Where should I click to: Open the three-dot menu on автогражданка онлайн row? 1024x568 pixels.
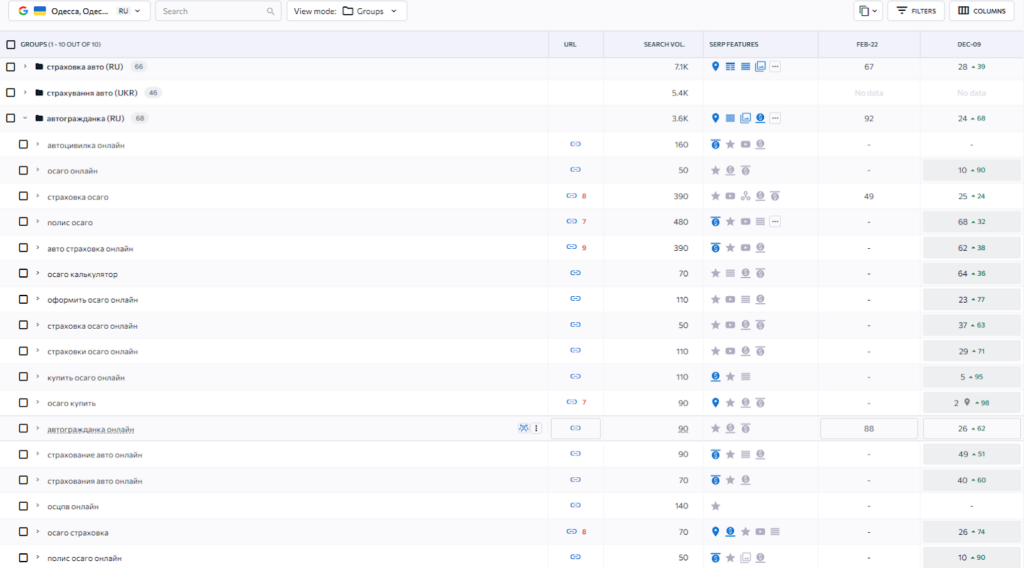[537, 428]
